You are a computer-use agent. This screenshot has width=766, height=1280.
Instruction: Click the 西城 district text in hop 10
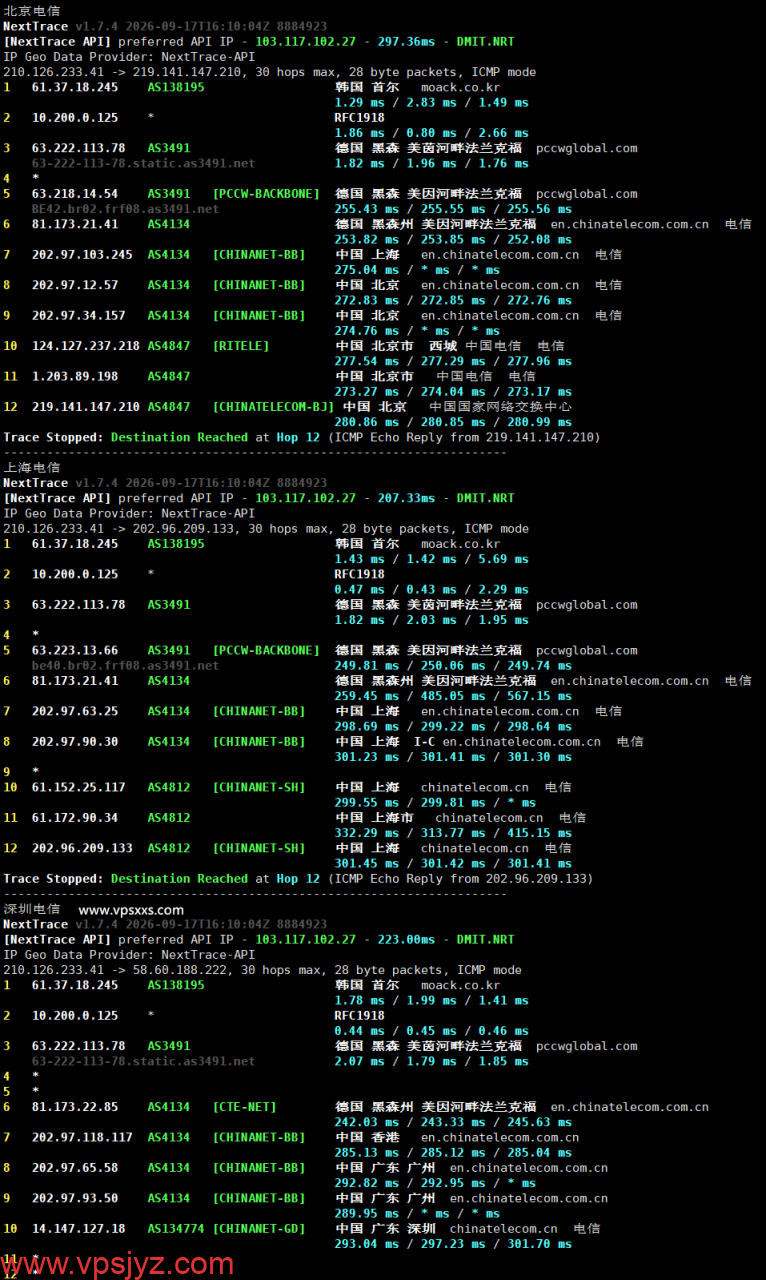pyautogui.click(x=443, y=346)
